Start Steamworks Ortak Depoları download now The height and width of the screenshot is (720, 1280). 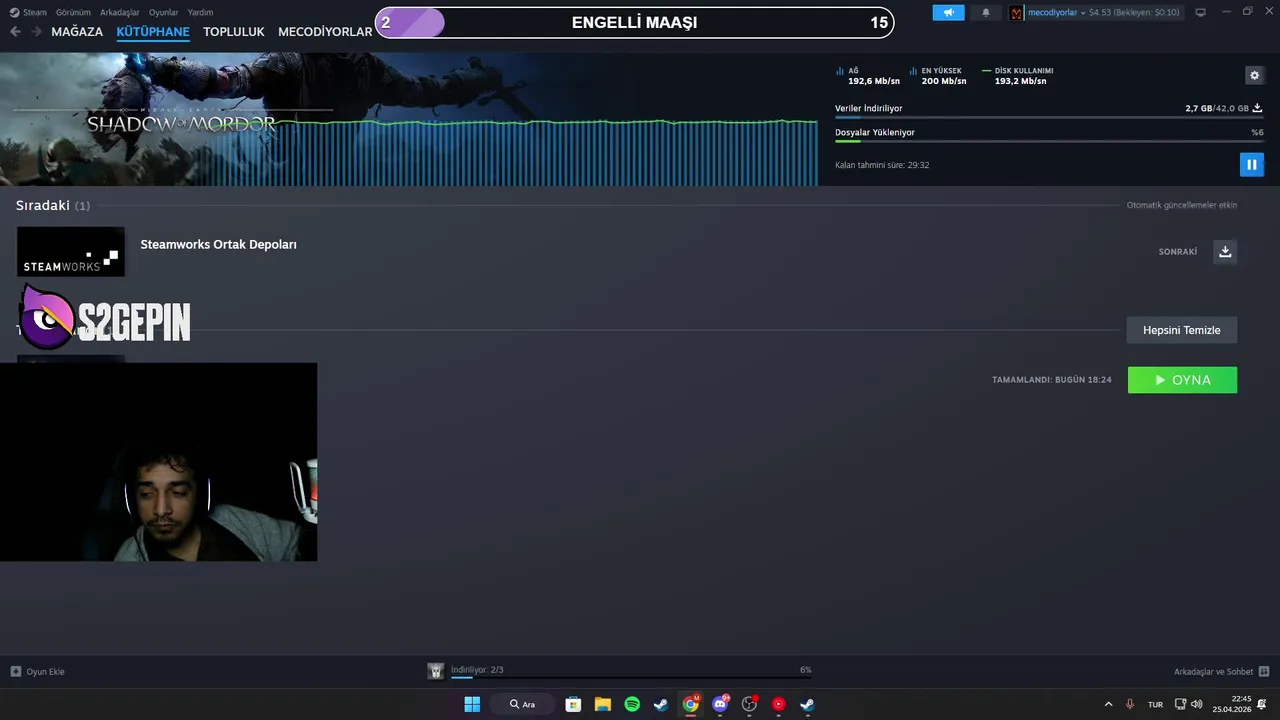pyautogui.click(x=1225, y=252)
